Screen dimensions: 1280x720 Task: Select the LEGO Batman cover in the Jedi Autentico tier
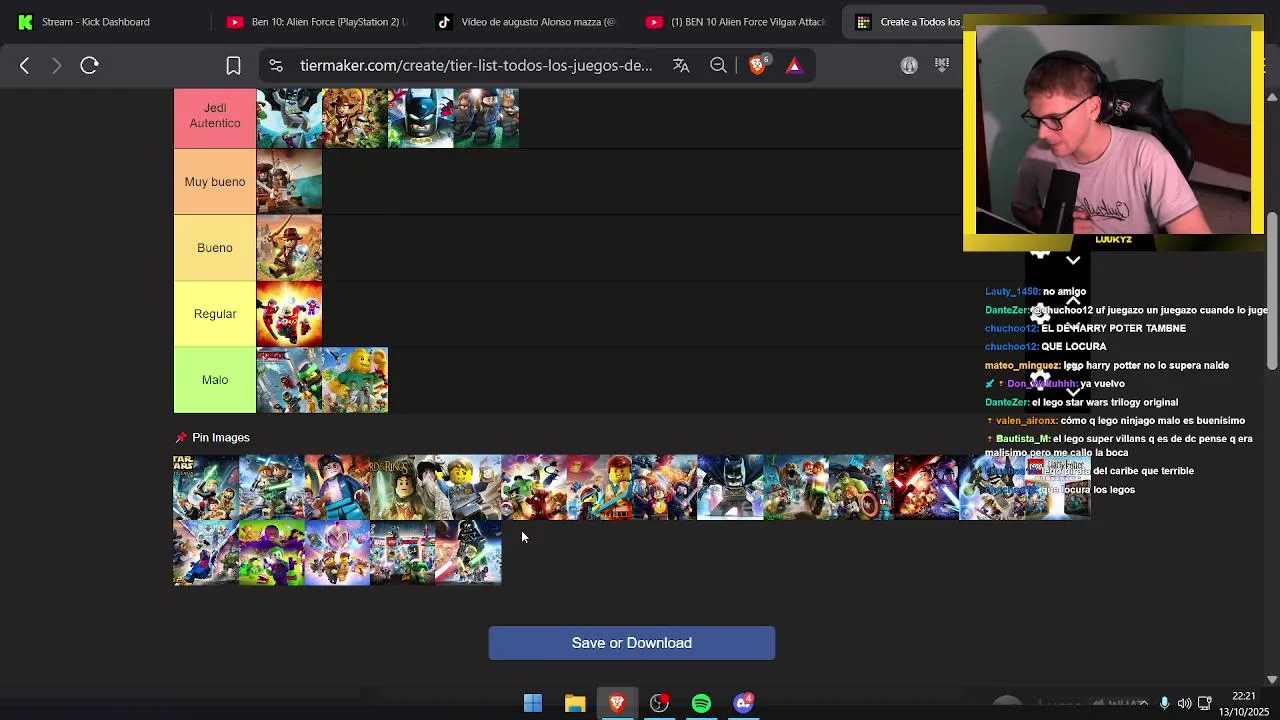click(x=421, y=118)
